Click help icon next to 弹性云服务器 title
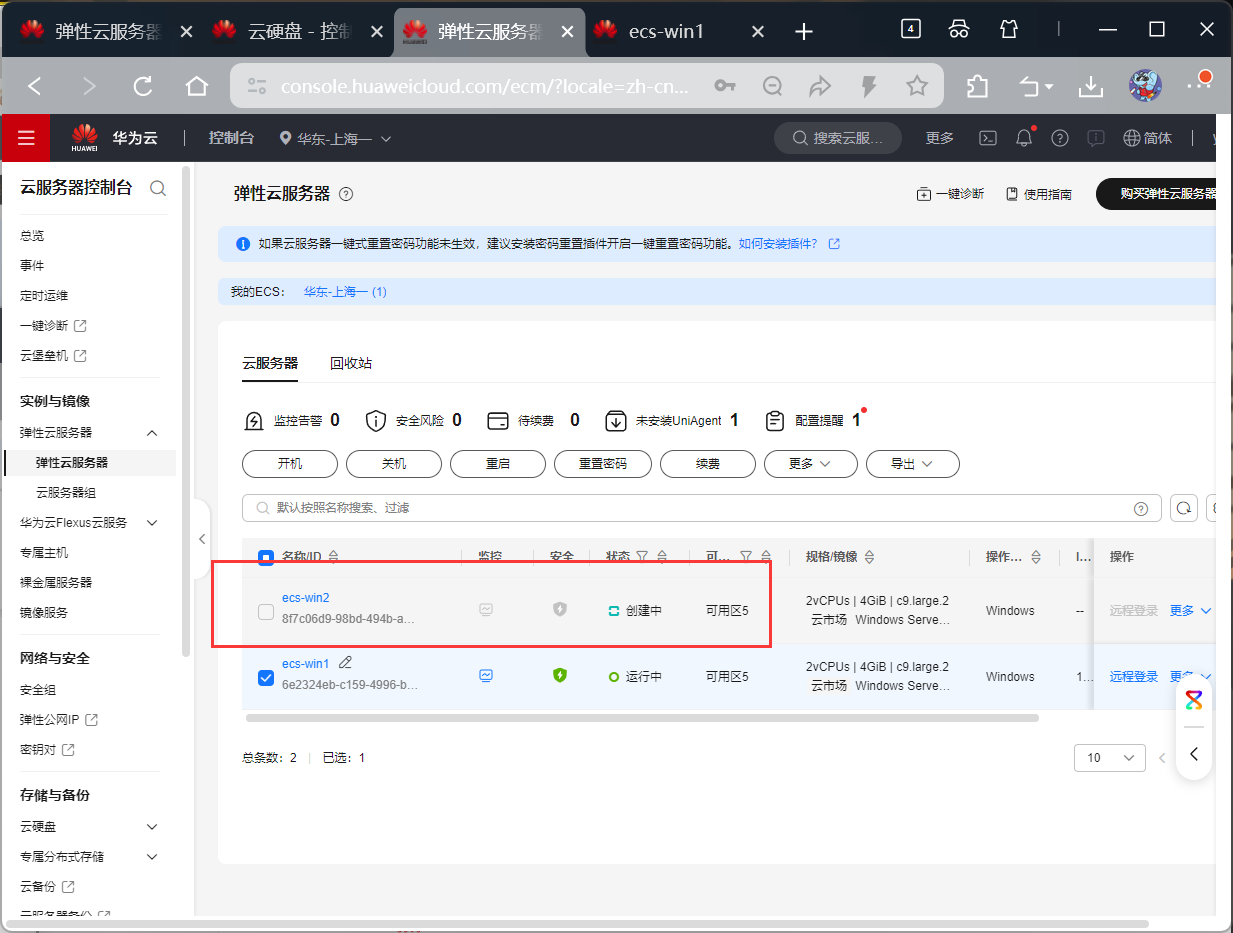This screenshot has width=1233, height=933. (346, 194)
